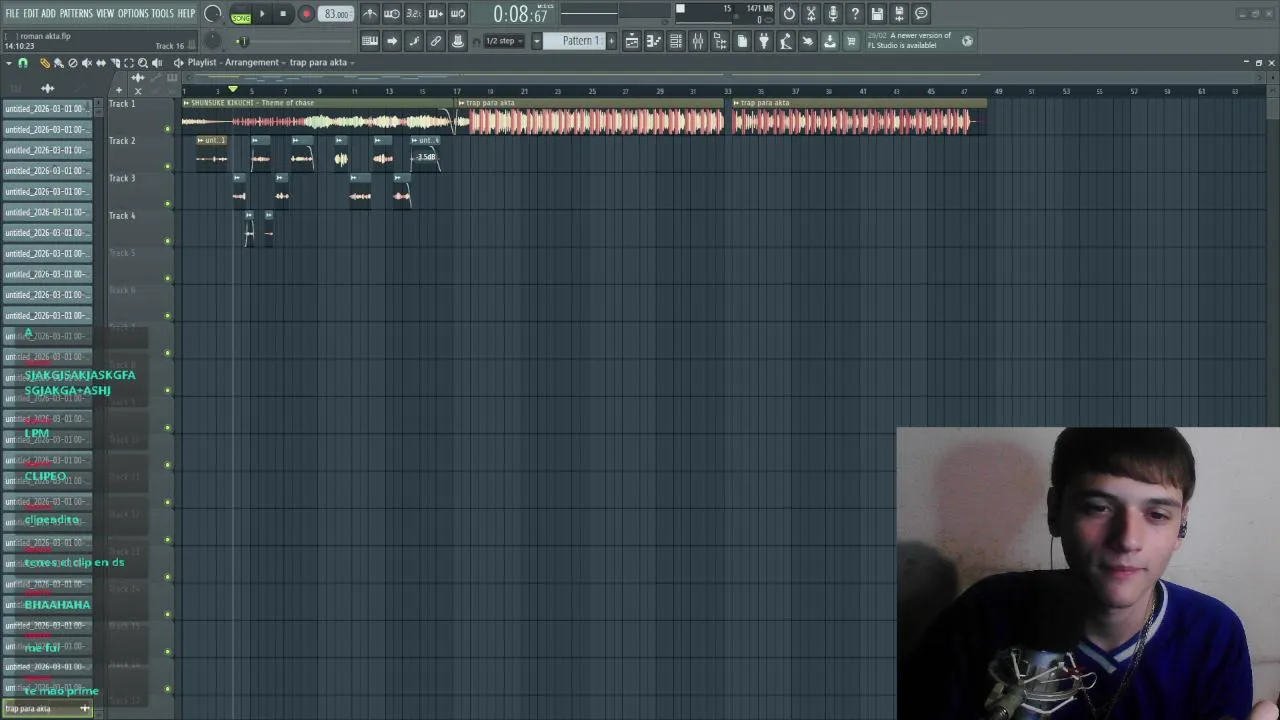Open the Piano roll view

[654, 41]
